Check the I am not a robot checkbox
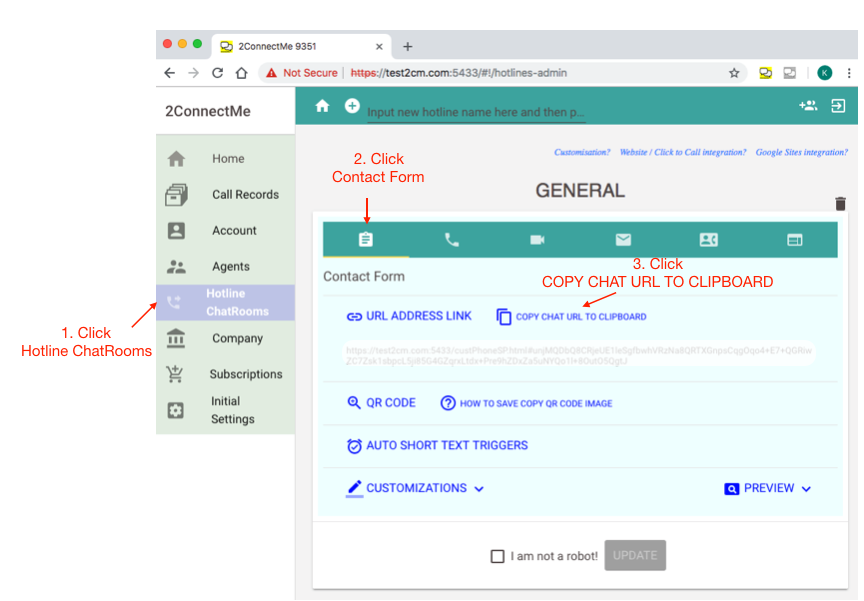Image resolution: width=864 pixels, height=601 pixels. (497, 556)
